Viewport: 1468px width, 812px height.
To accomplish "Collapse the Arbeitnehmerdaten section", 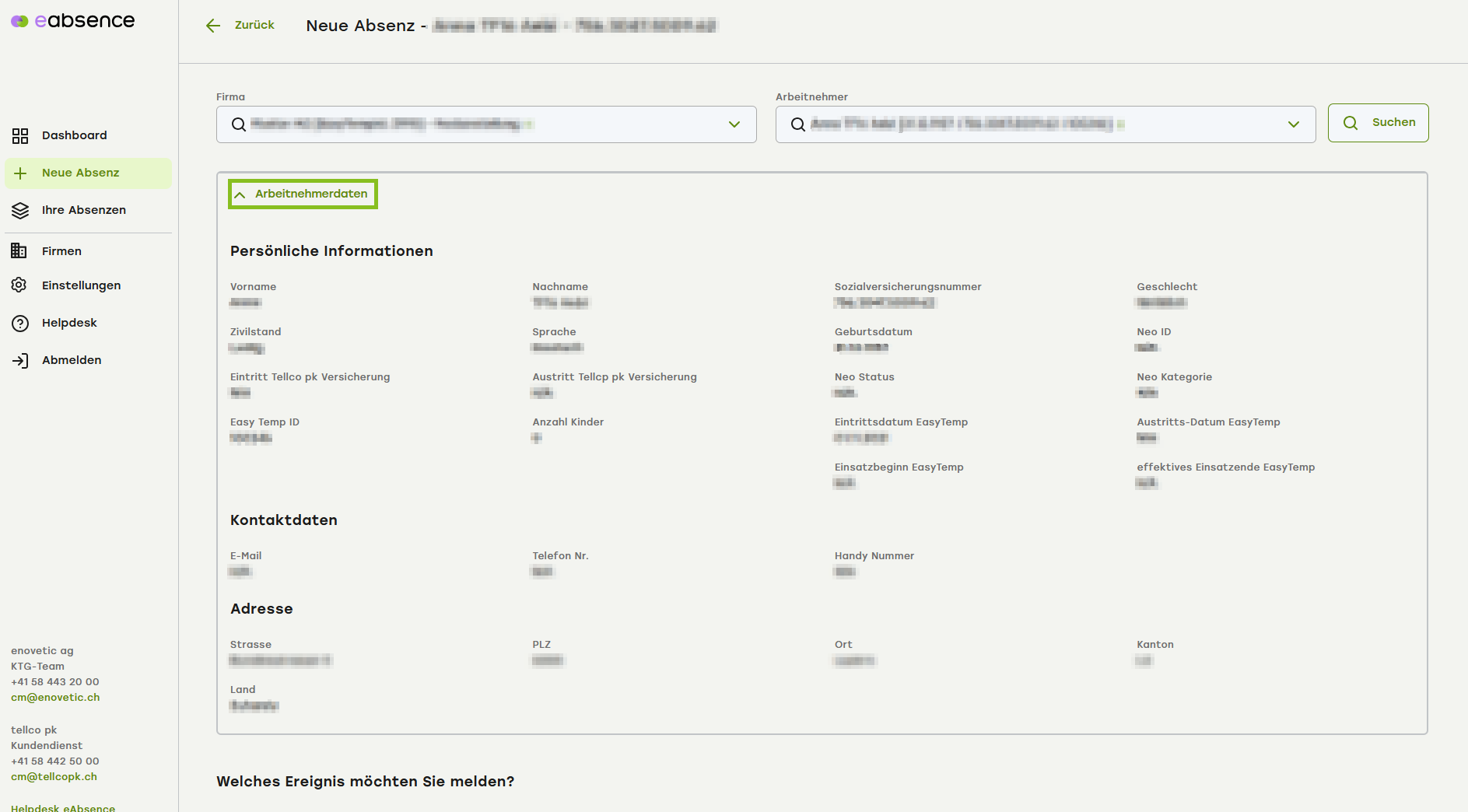I will 303,194.
